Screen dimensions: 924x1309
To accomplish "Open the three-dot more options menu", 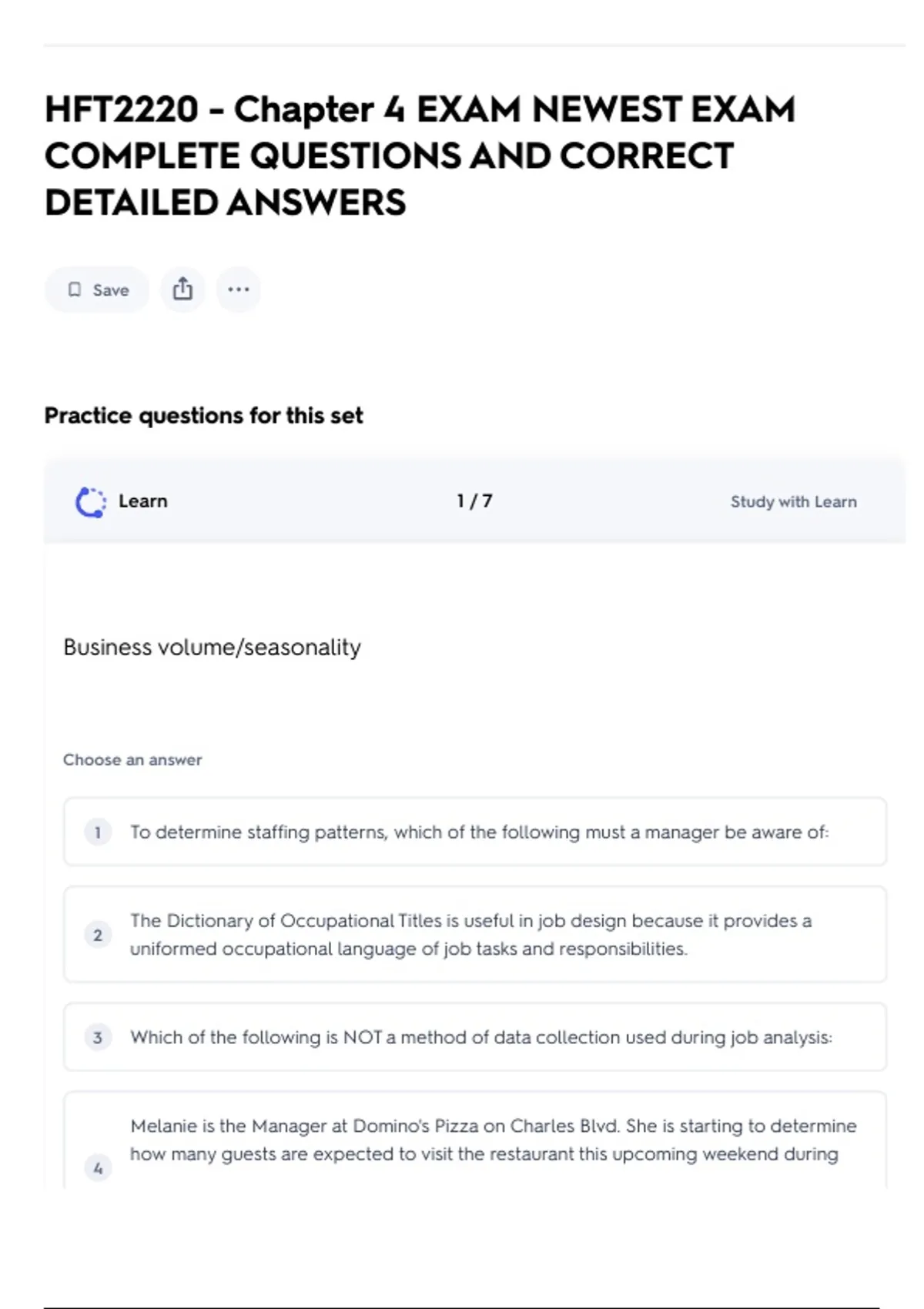I will 239,290.
